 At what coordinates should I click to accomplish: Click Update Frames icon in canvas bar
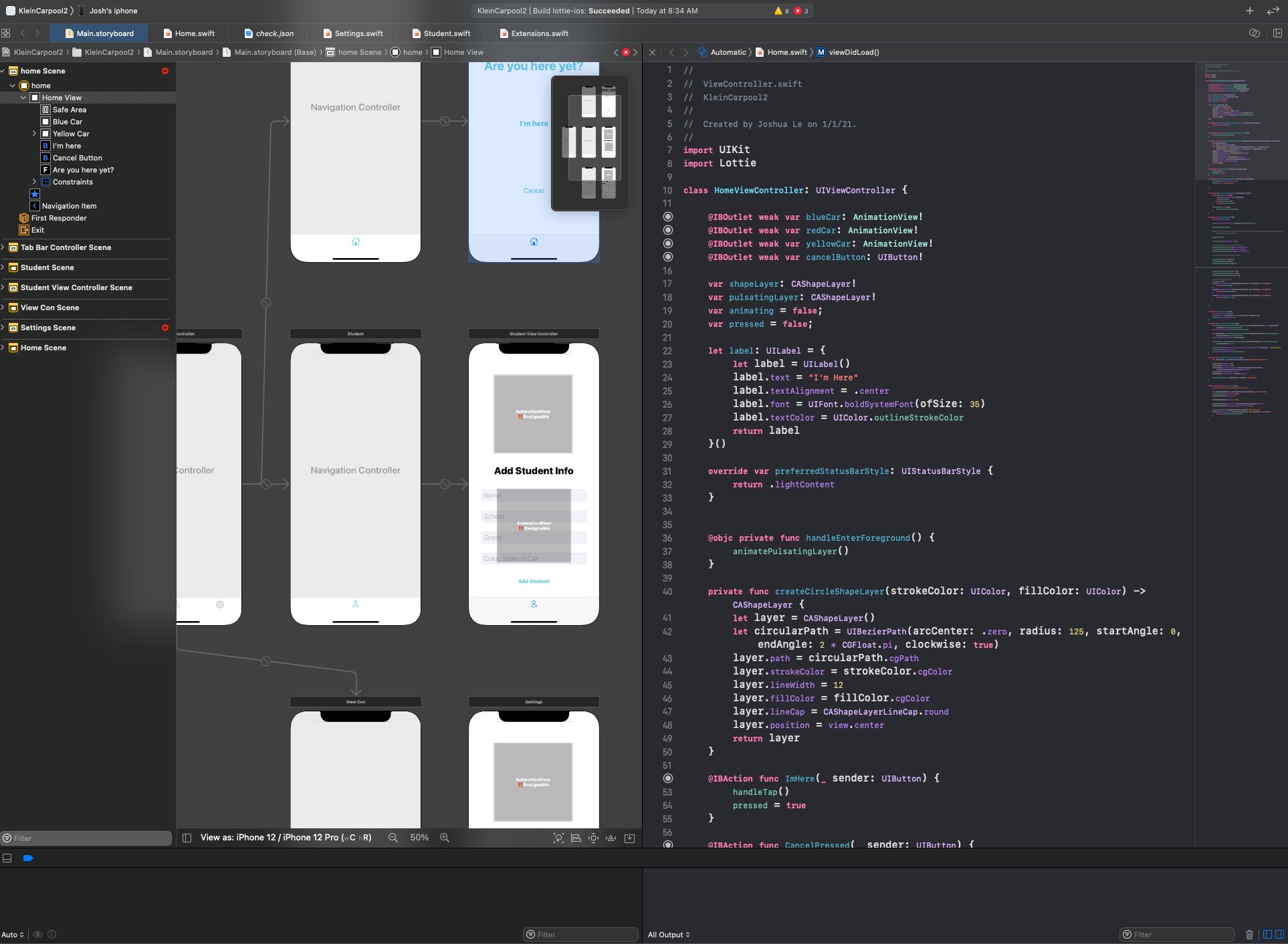tap(558, 838)
